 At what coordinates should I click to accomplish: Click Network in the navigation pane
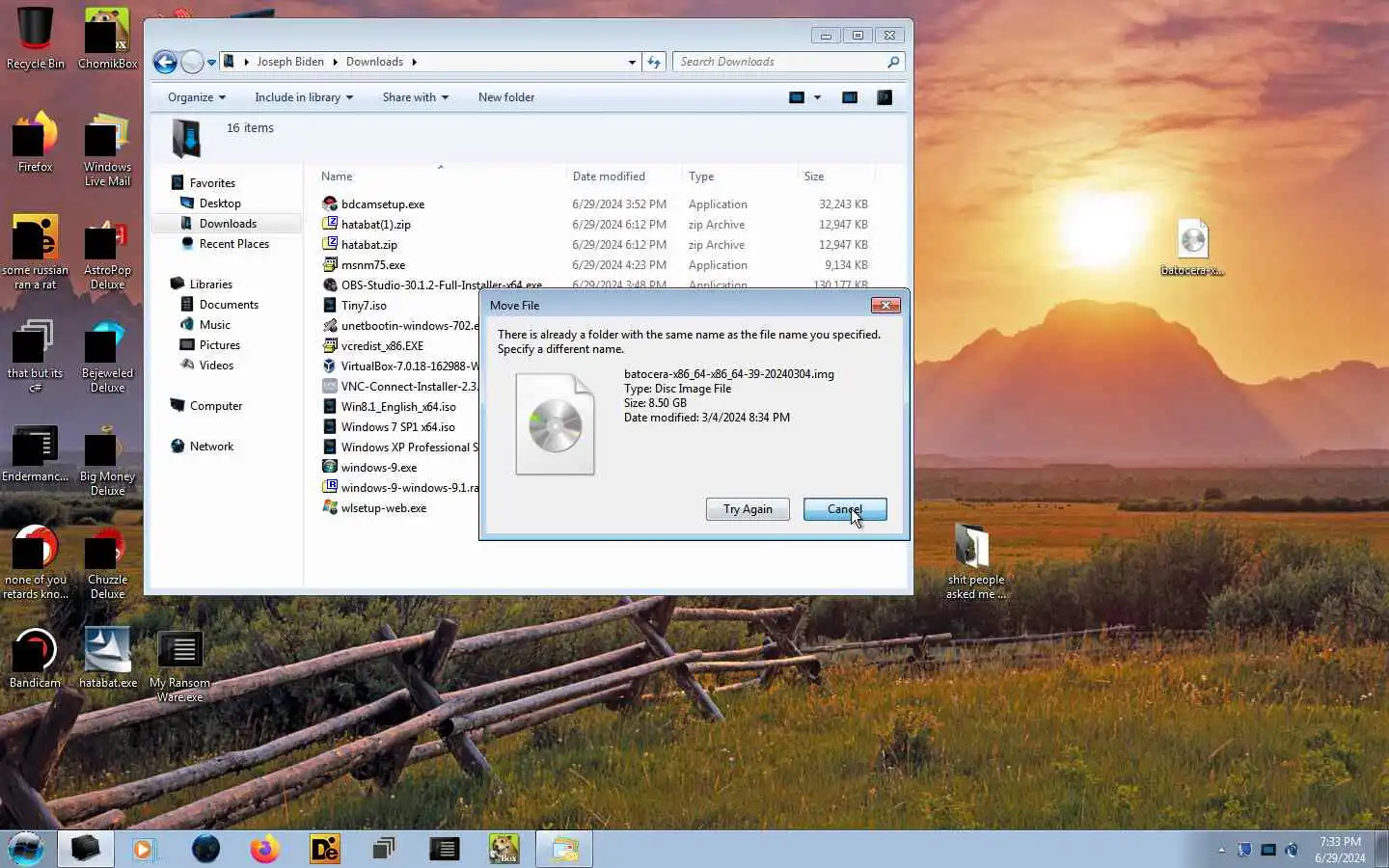211,447
